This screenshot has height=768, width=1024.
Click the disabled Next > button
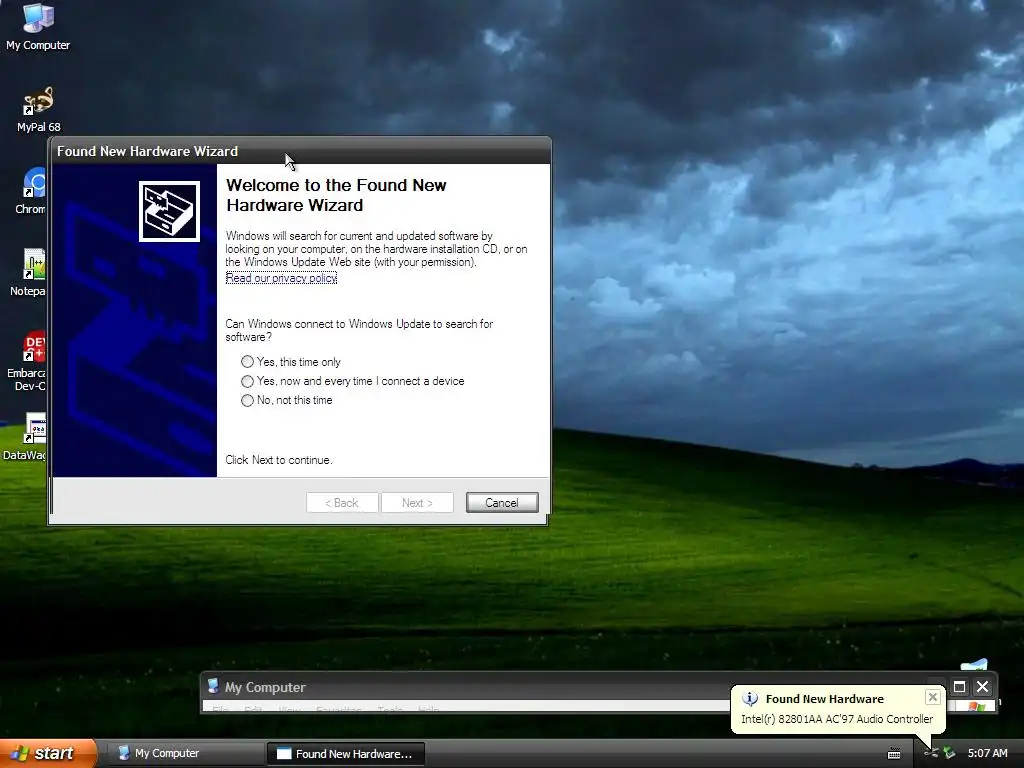tap(417, 503)
